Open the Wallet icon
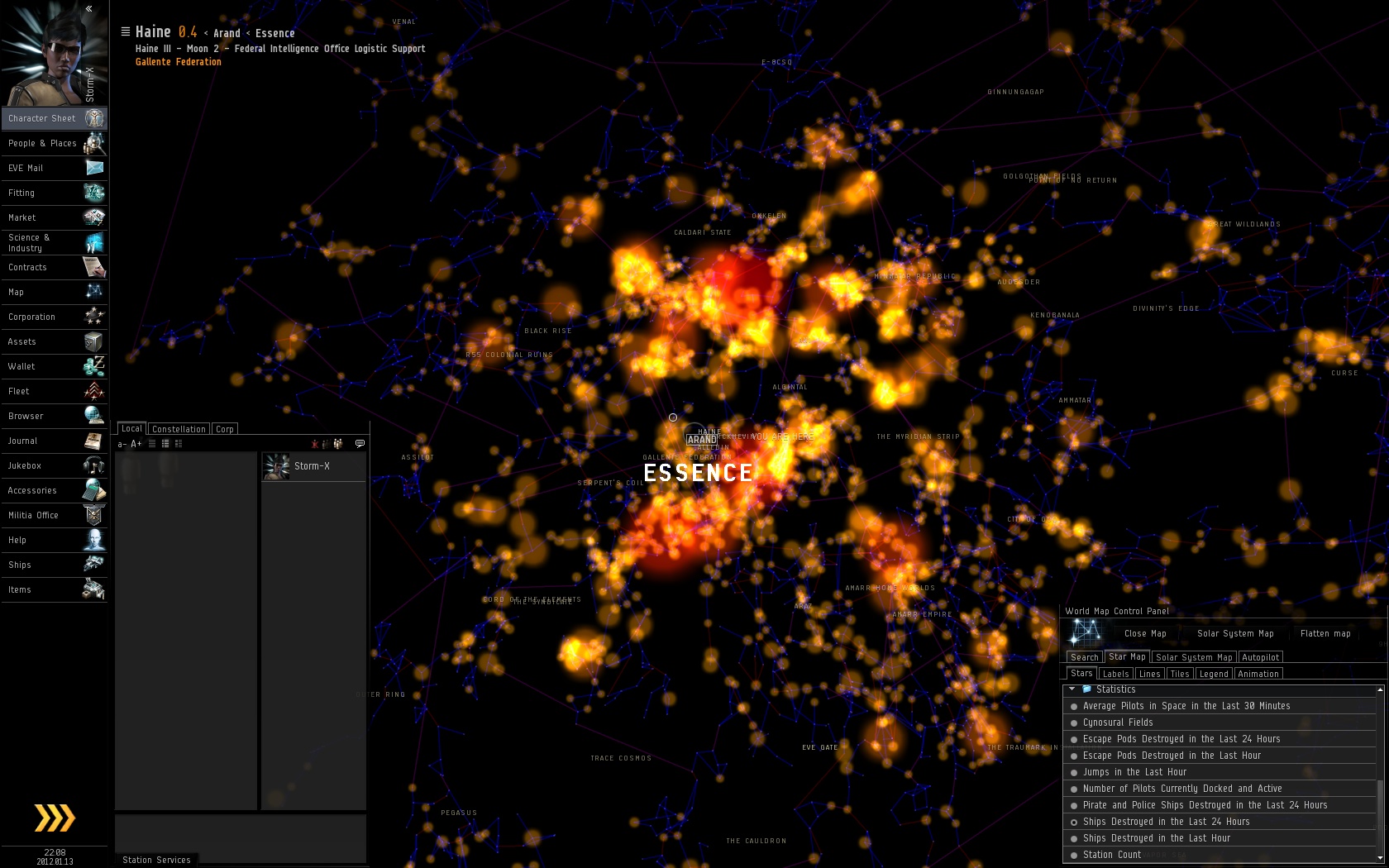 94,366
